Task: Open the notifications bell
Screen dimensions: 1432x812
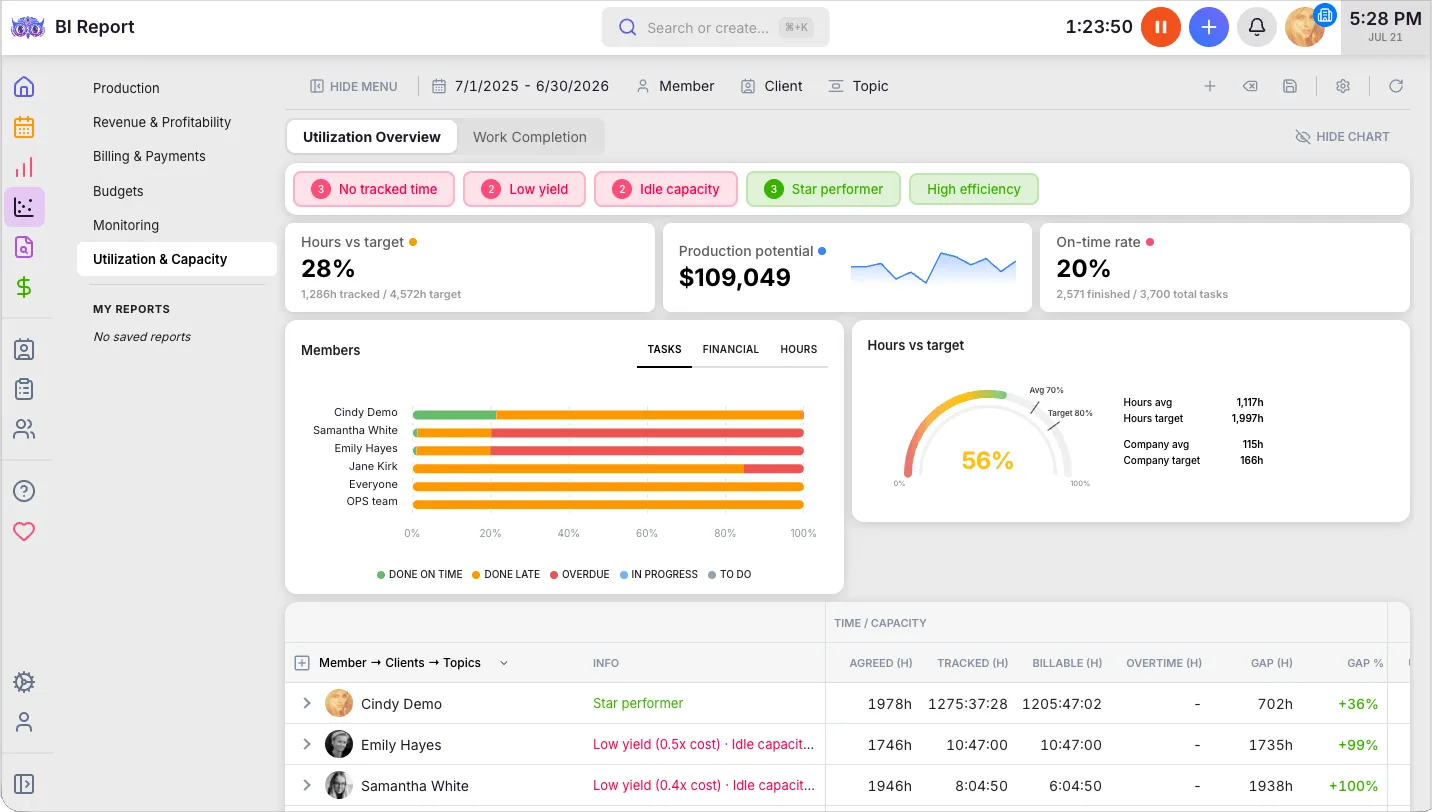Action: coord(1257,27)
